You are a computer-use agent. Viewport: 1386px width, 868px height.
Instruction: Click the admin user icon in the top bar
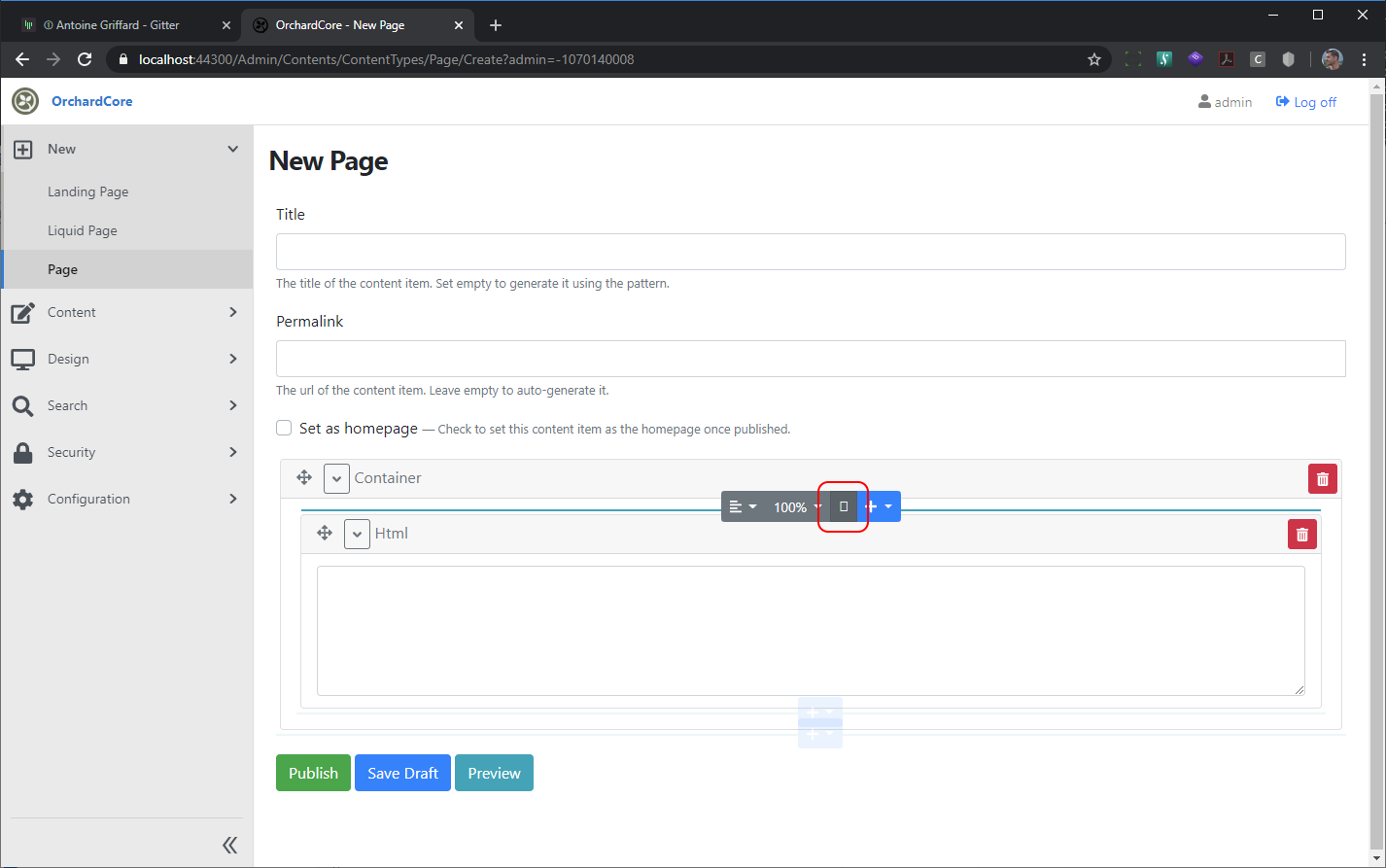click(1203, 101)
